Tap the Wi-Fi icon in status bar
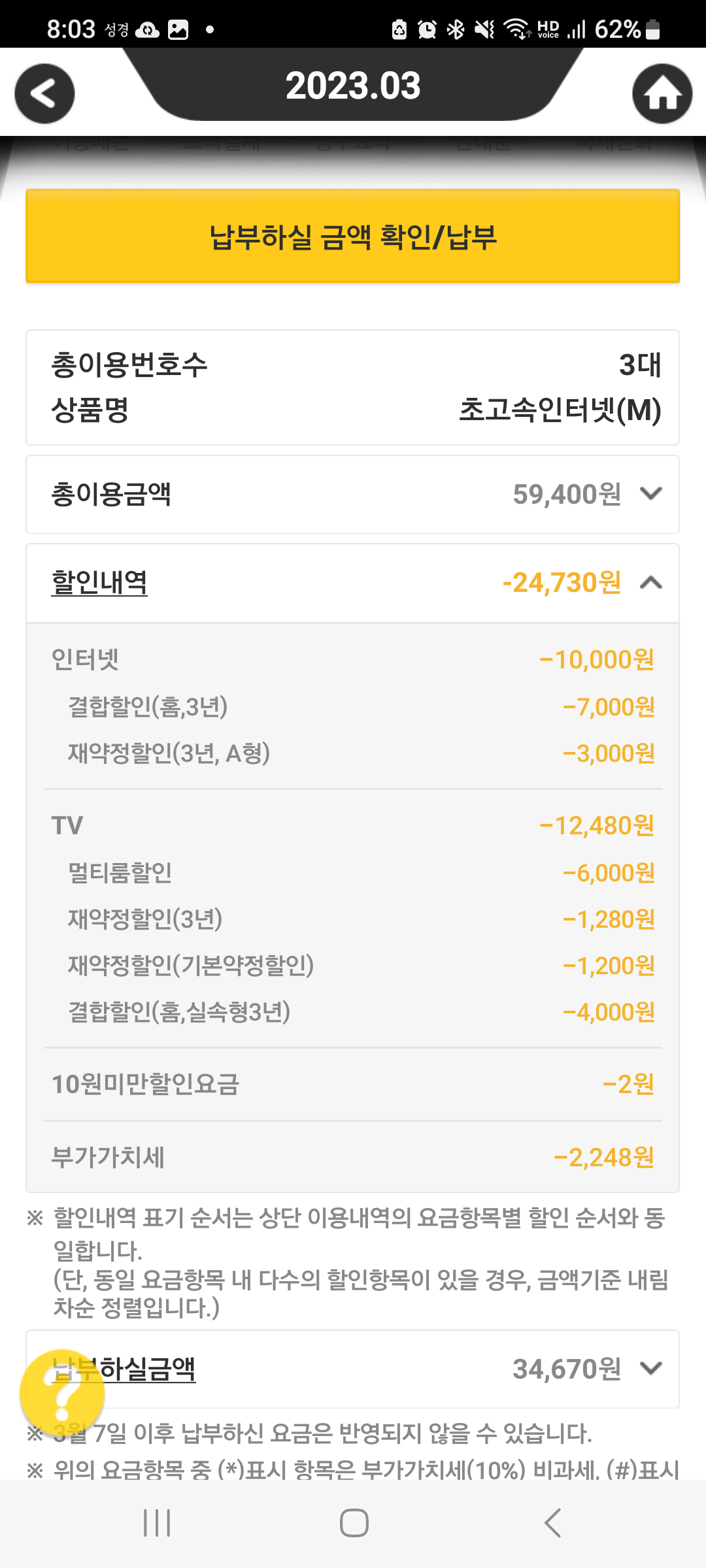706x1568 pixels. coord(516,29)
